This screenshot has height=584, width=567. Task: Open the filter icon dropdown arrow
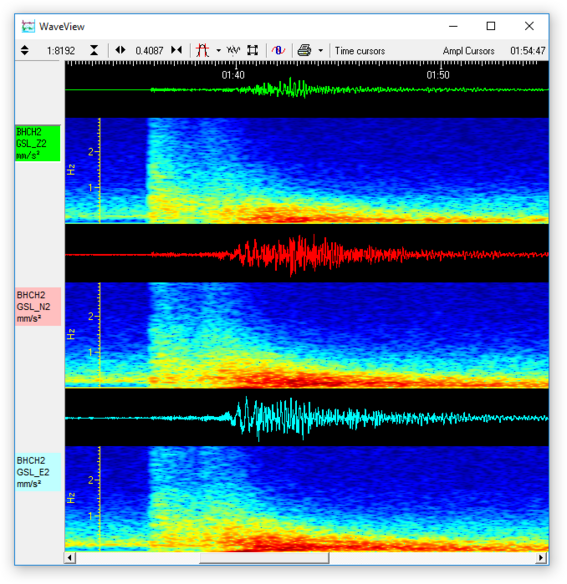(x=219, y=50)
